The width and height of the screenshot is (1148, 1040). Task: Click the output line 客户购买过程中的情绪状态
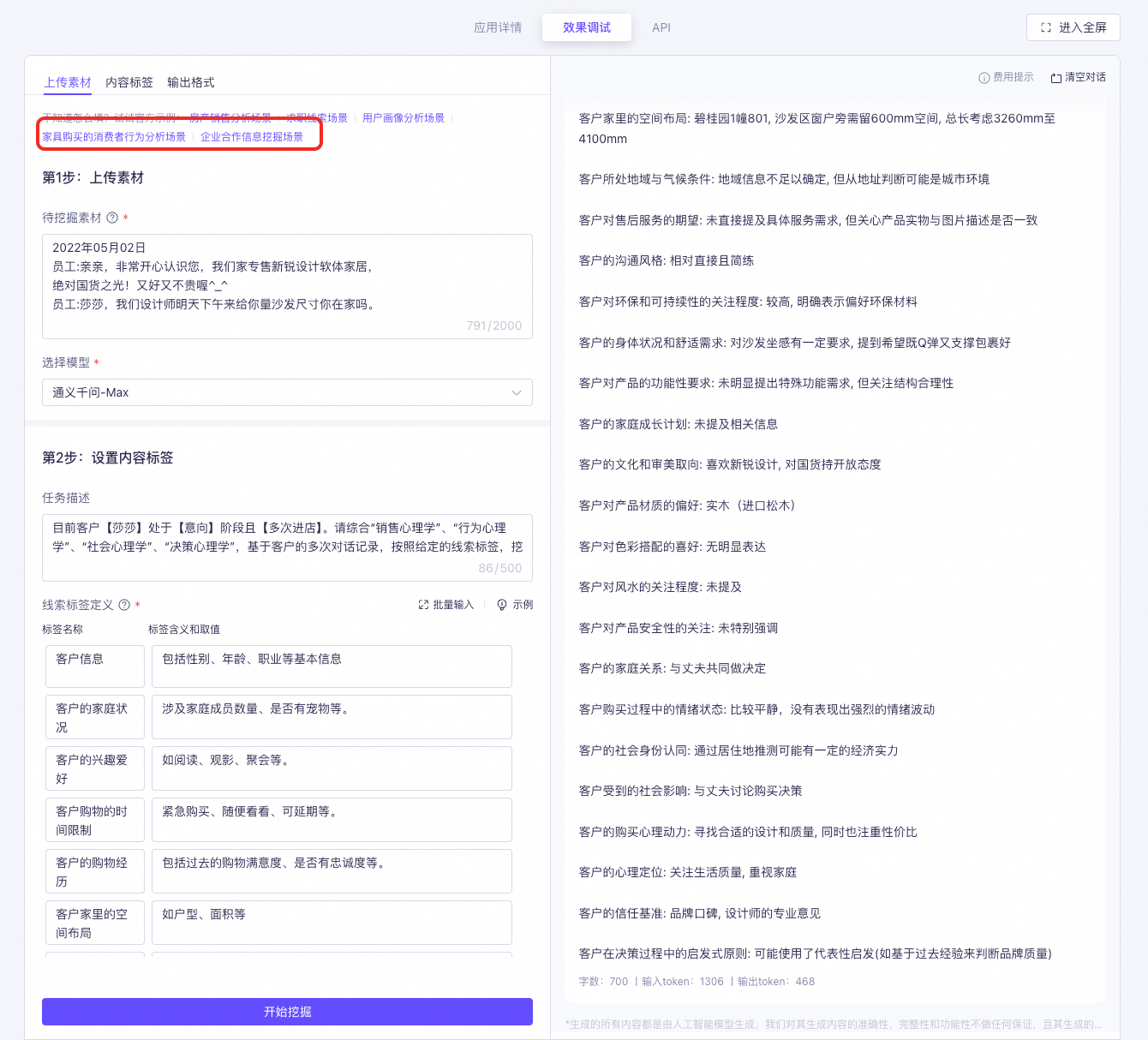point(756,709)
